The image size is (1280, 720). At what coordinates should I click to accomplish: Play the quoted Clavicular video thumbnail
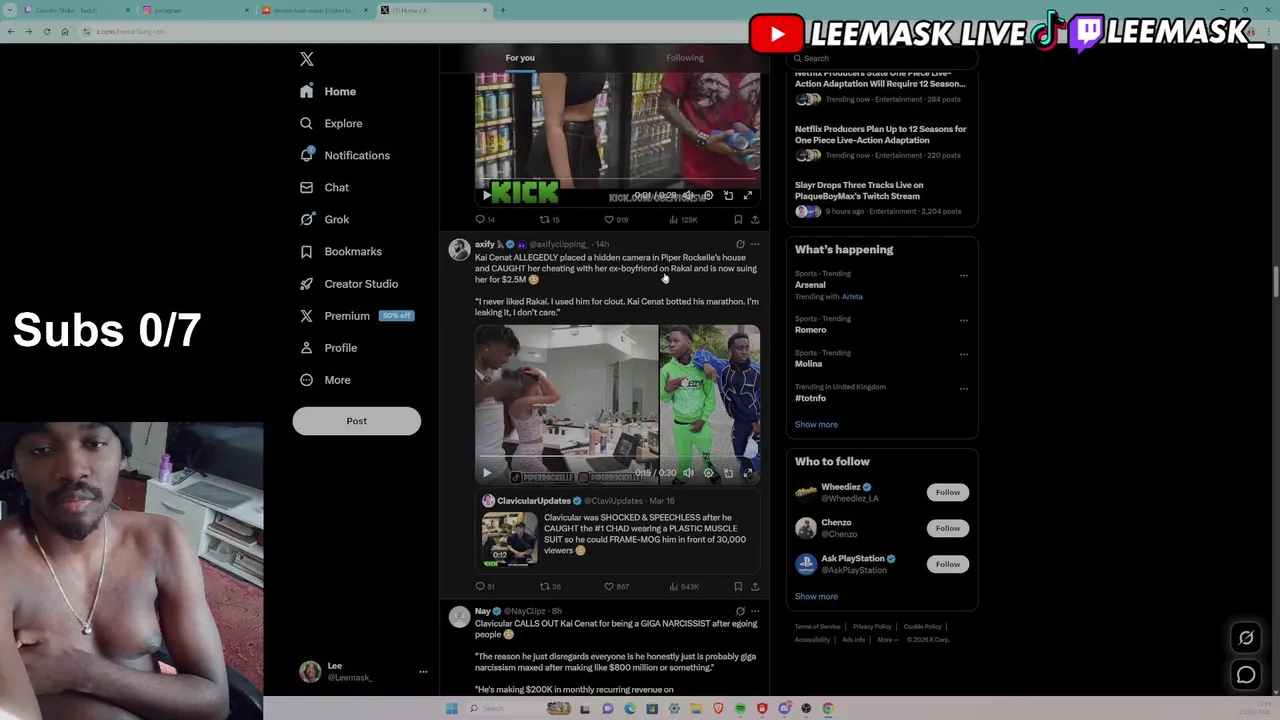point(509,540)
